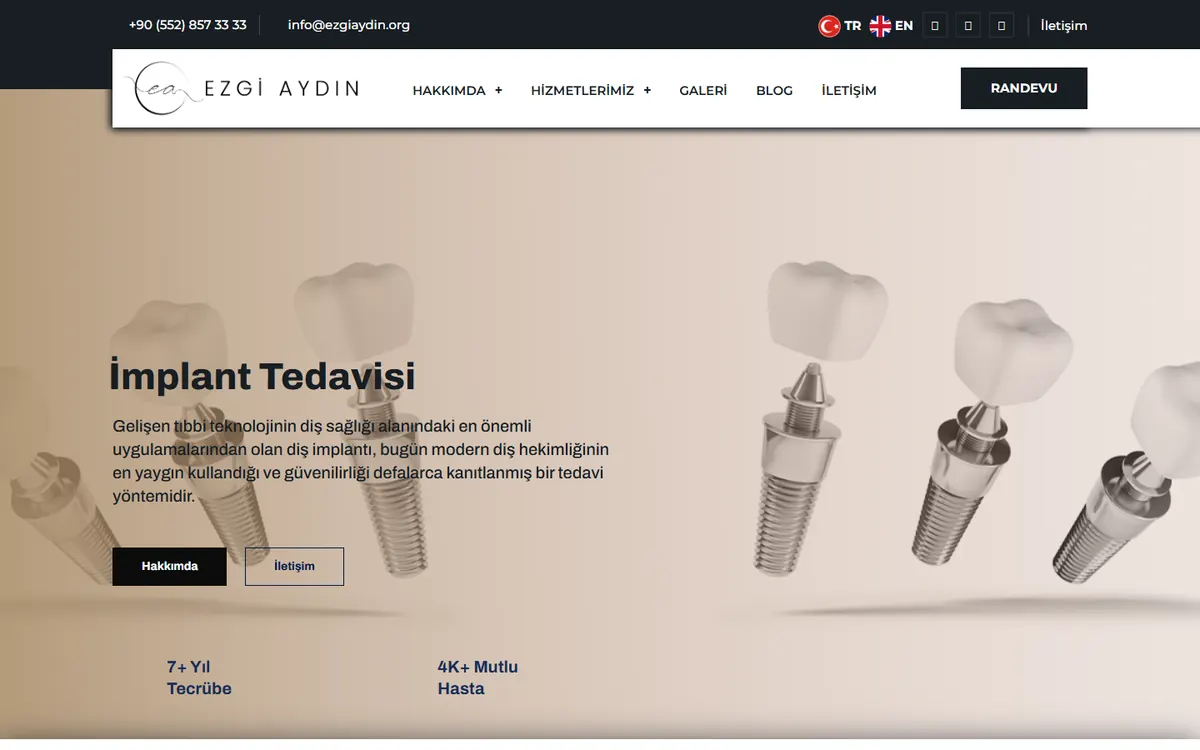This screenshot has width=1200, height=750.
Task: Click the black Hakkımda hero button
Action: click(x=170, y=566)
